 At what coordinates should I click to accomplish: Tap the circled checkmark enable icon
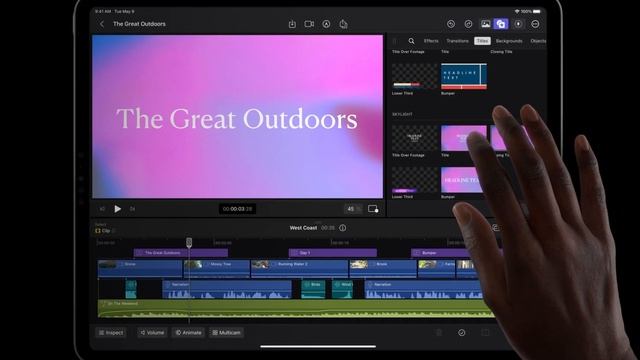462,333
